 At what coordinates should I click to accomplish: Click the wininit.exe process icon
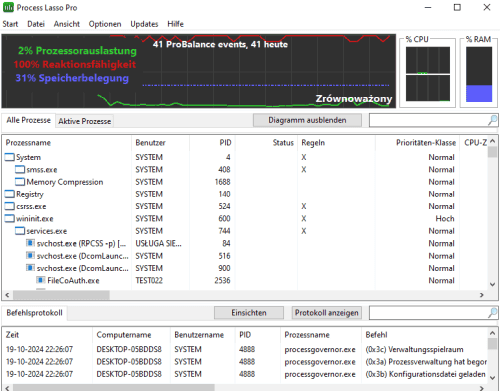coord(10,219)
